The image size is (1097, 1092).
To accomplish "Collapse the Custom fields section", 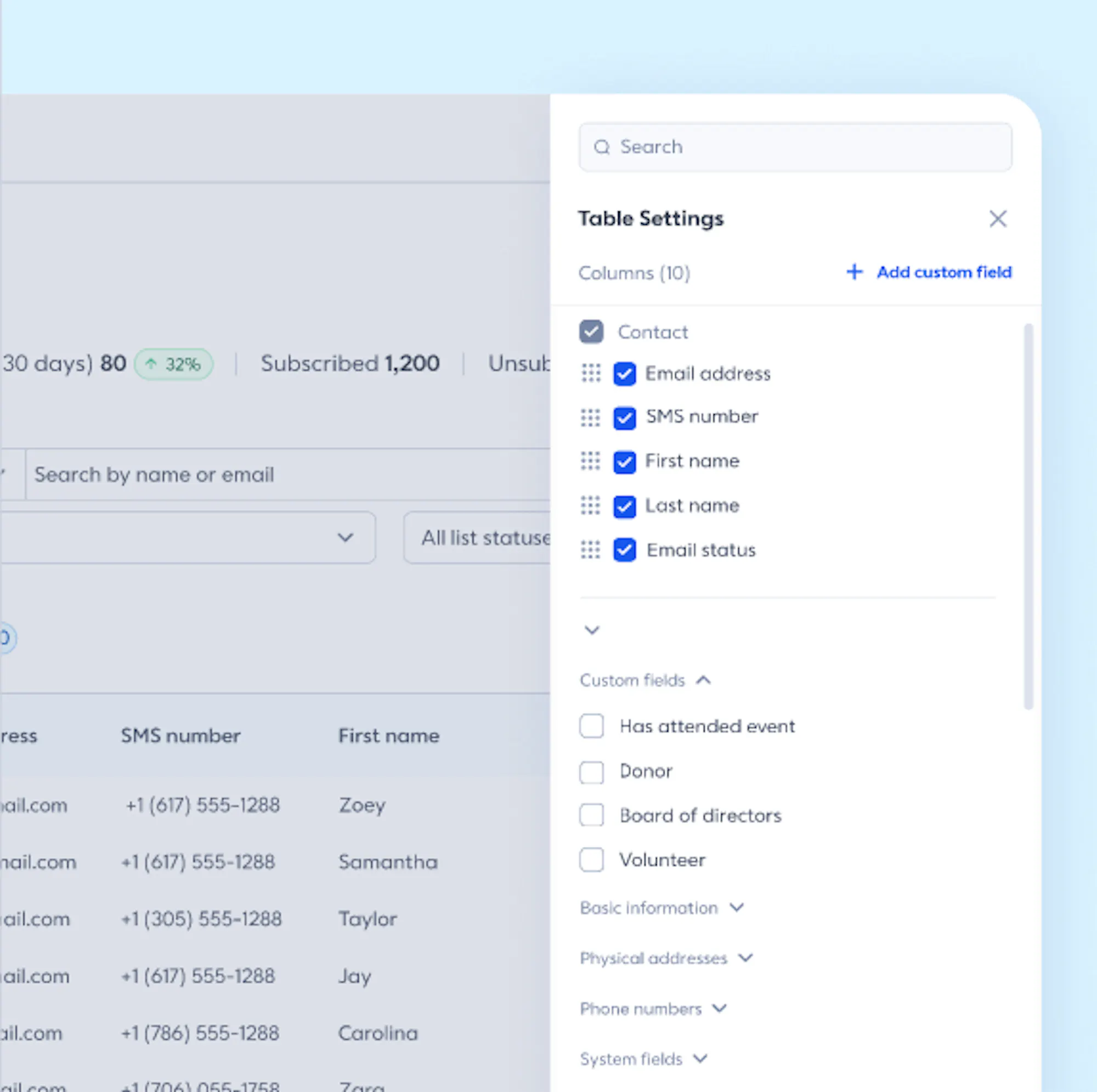I will (703, 680).
